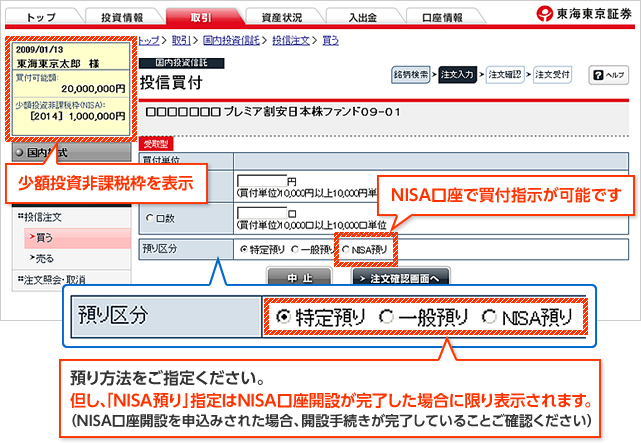This screenshot has width=641, height=443.
Task: Click the 投信買付 page heading
Action: coord(171,83)
